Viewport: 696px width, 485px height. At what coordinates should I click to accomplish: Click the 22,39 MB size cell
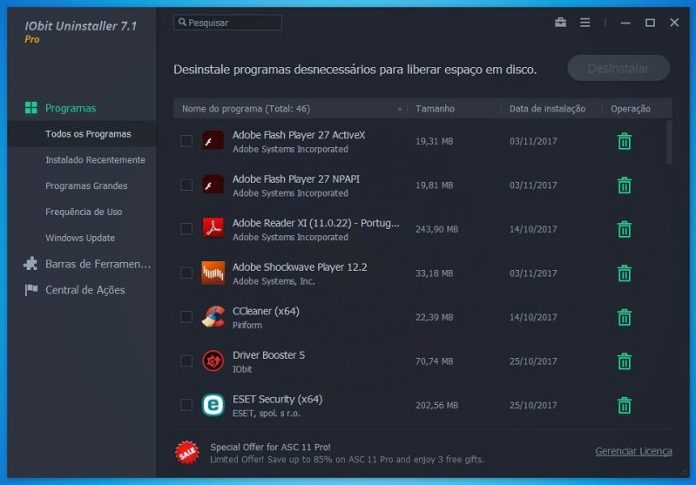click(434, 317)
